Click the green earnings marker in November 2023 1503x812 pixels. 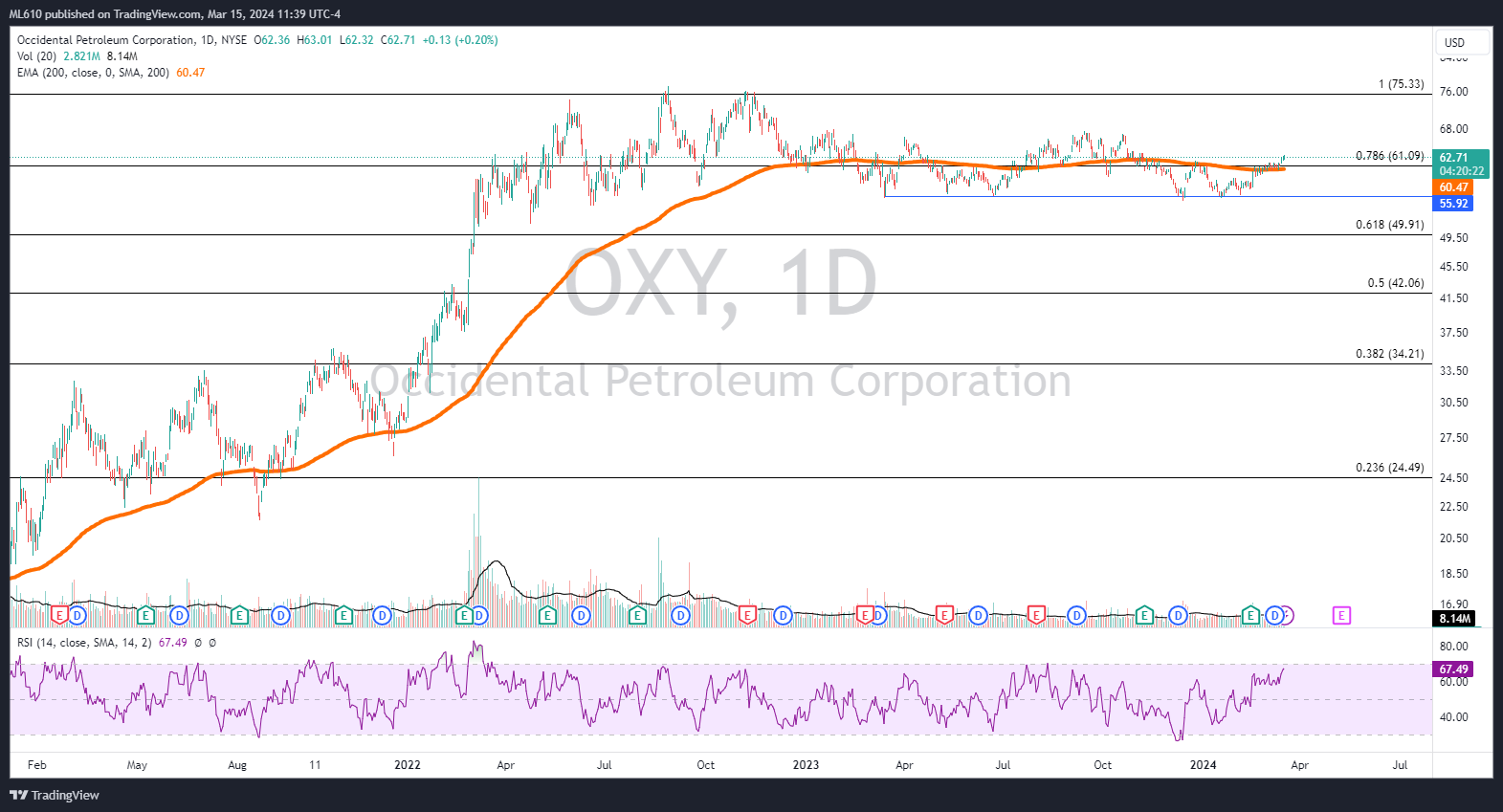click(x=1144, y=615)
